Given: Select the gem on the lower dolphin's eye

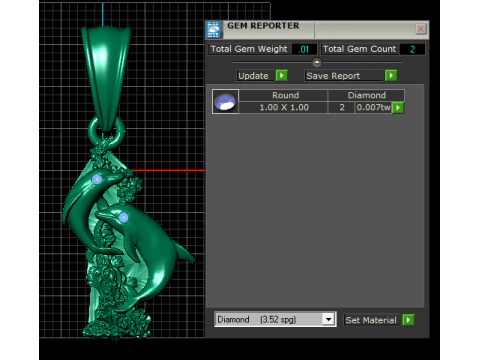Looking at the screenshot, I should (x=123, y=217).
